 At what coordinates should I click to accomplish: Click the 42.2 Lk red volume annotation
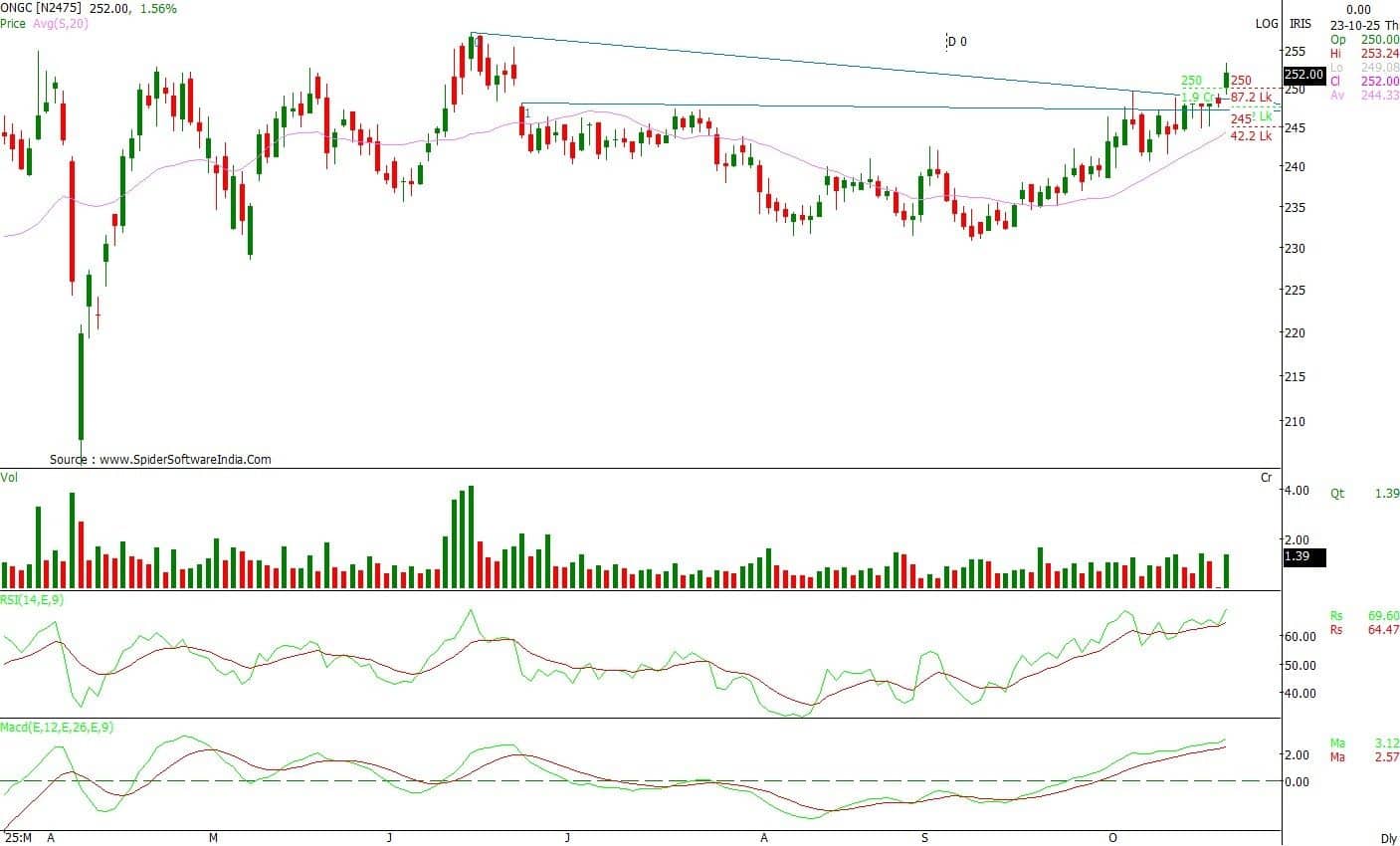click(1251, 136)
